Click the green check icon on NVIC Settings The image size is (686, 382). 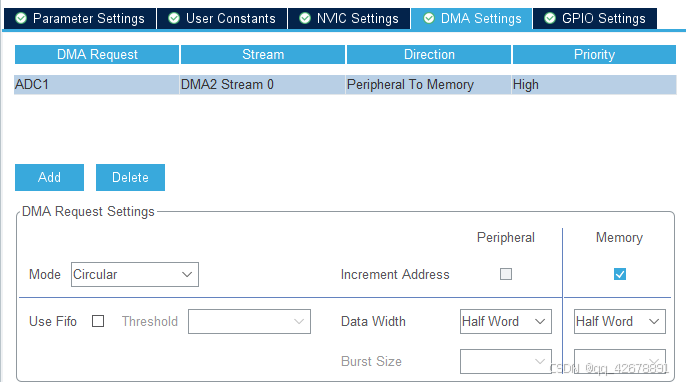(305, 18)
